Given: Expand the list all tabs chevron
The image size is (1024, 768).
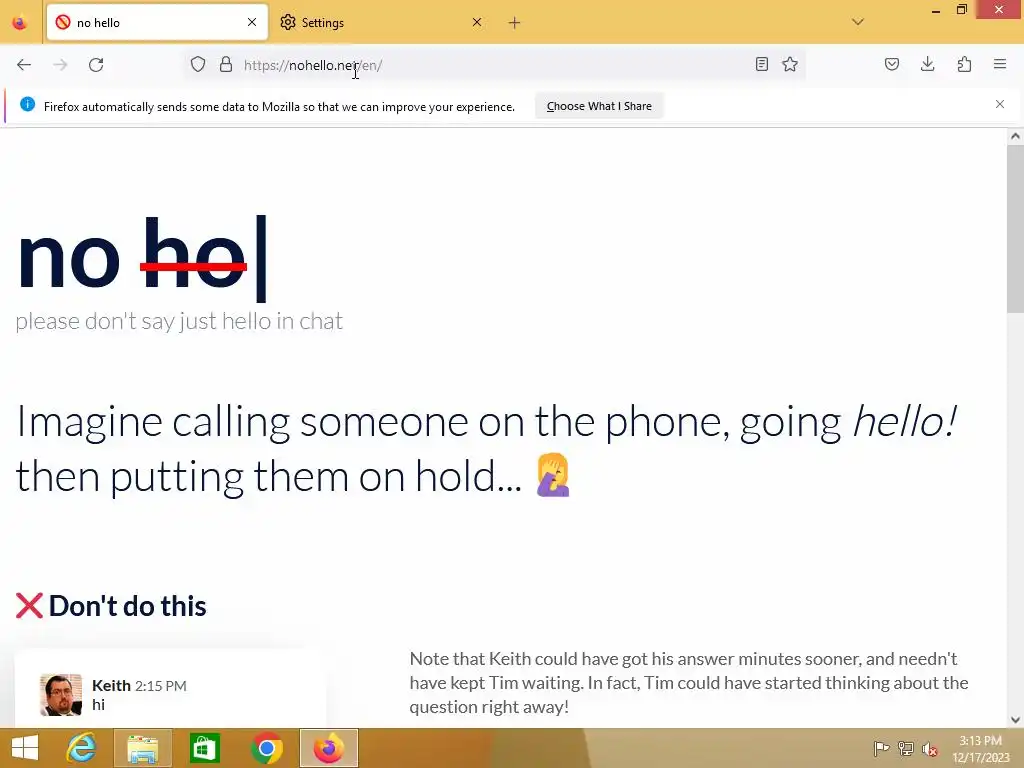Looking at the screenshot, I should (858, 22).
